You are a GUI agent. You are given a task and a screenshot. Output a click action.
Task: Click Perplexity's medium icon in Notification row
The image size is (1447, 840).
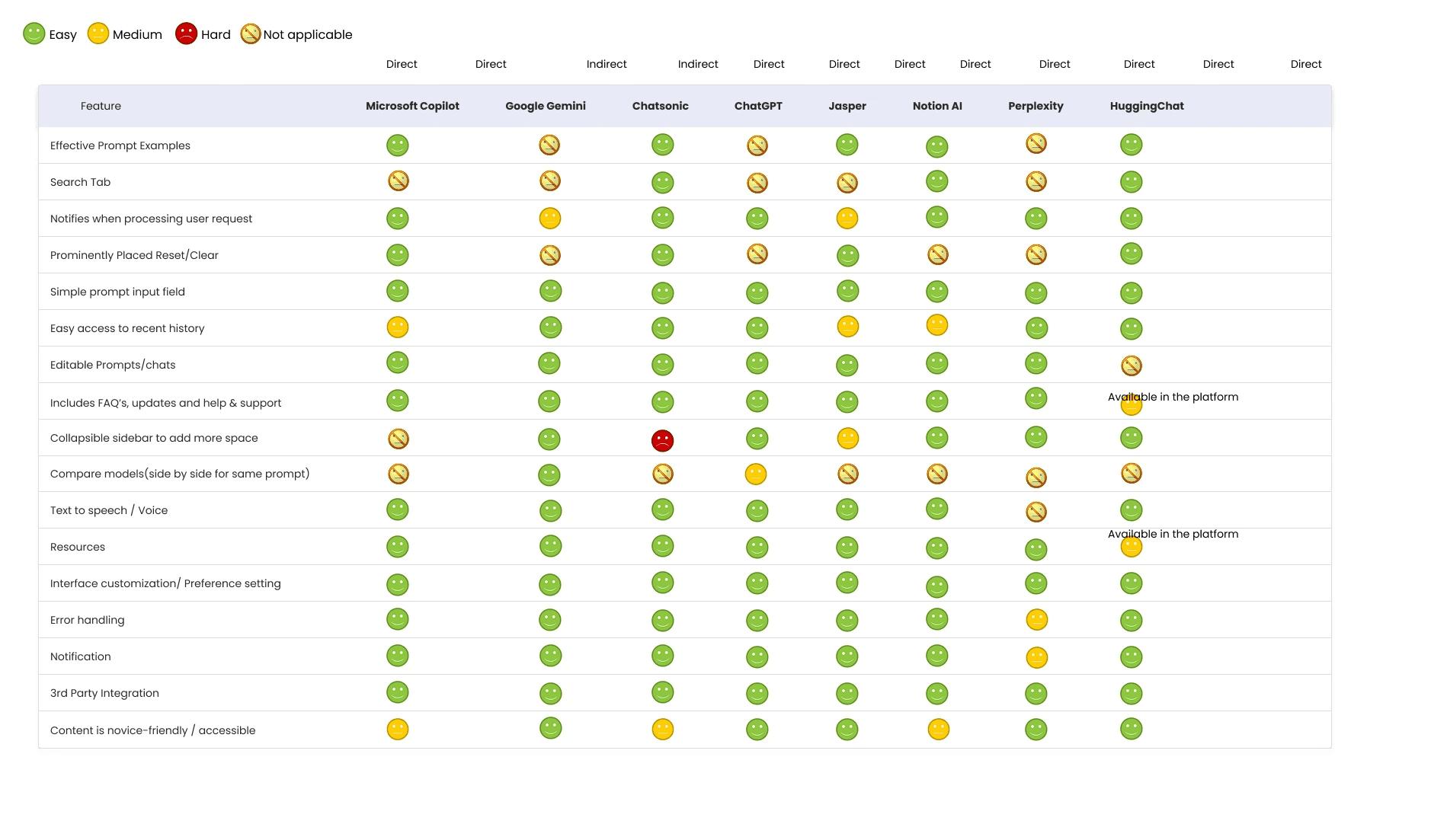pyautogui.click(x=1037, y=657)
